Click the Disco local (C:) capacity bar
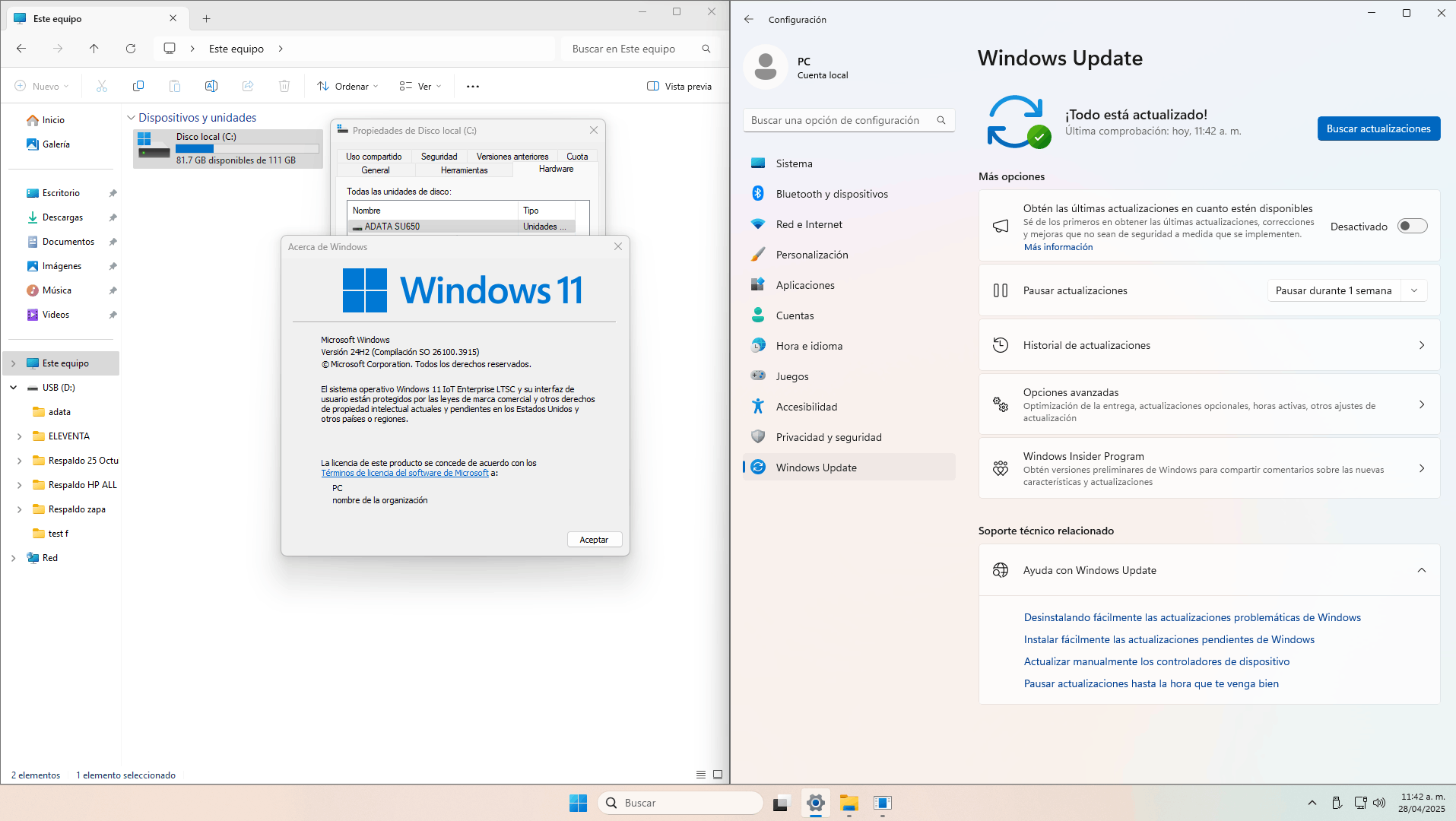Viewport: 1456px width, 821px height. [x=247, y=149]
